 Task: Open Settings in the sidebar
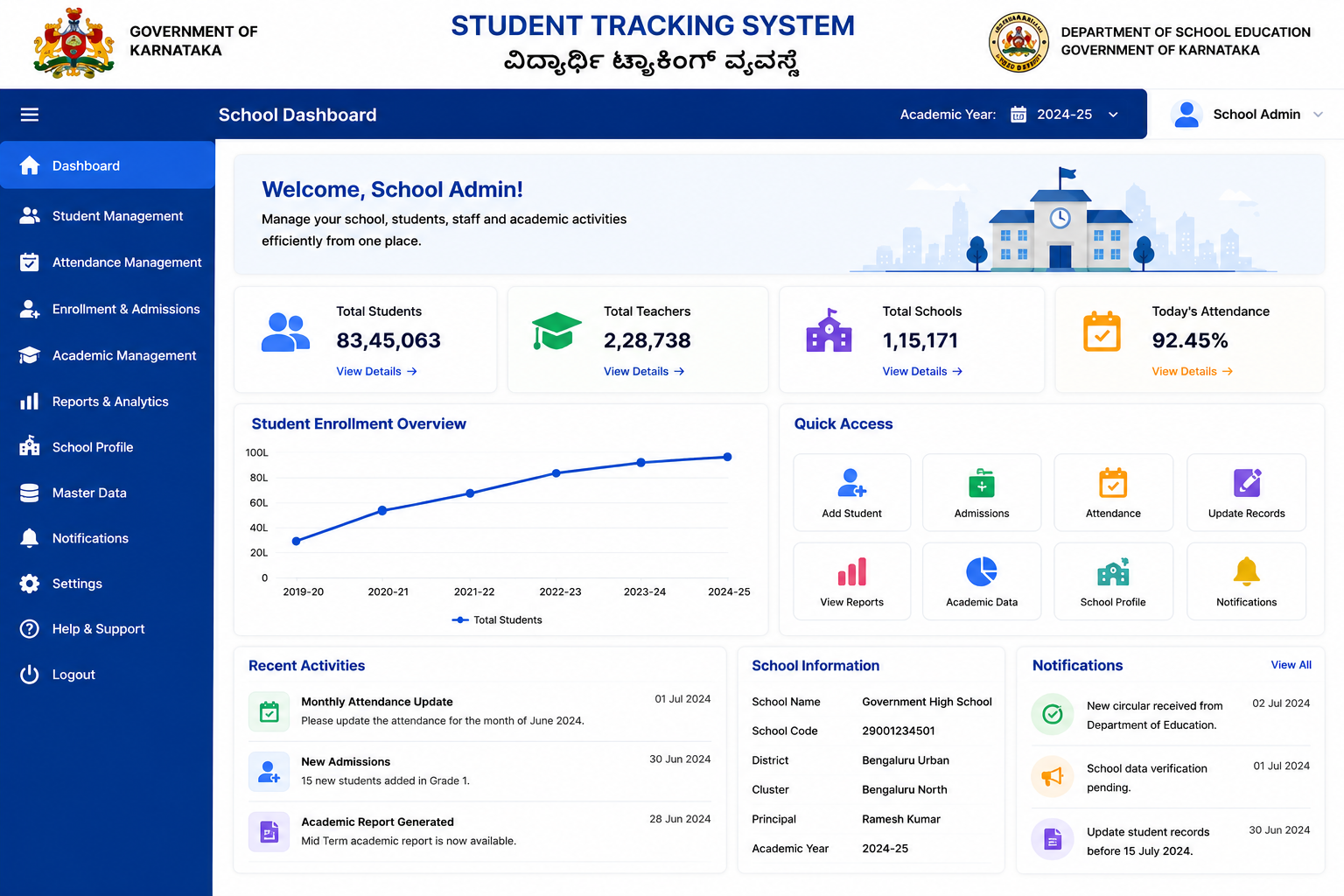tap(108, 584)
